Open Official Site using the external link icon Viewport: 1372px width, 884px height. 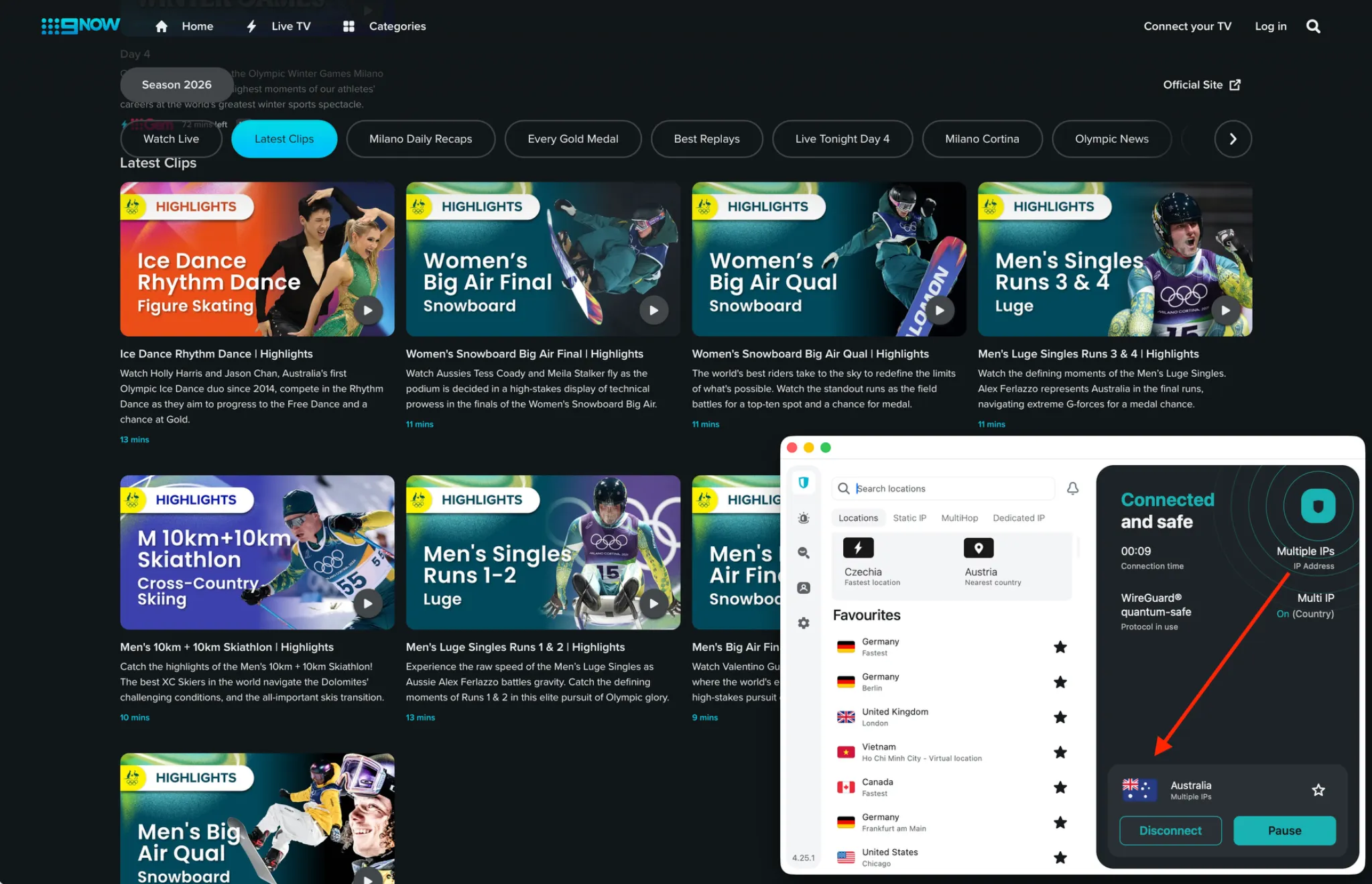pyautogui.click(x=1235, y=84)
